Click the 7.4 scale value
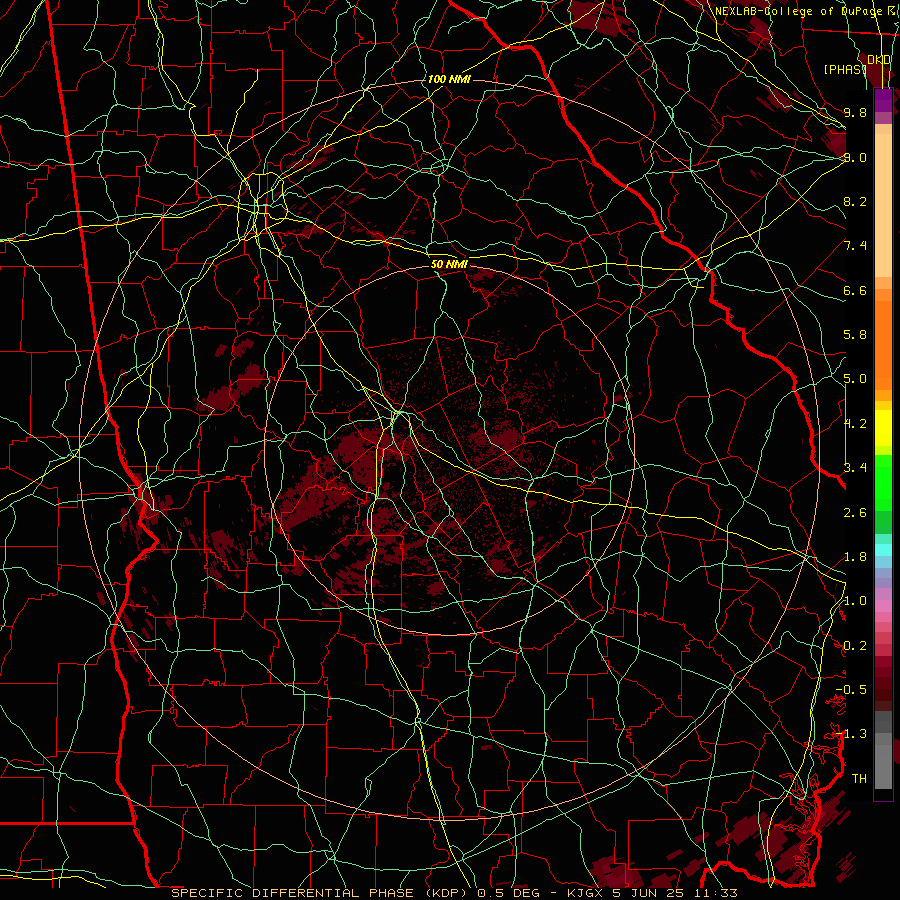 click(x=855, y=246)
